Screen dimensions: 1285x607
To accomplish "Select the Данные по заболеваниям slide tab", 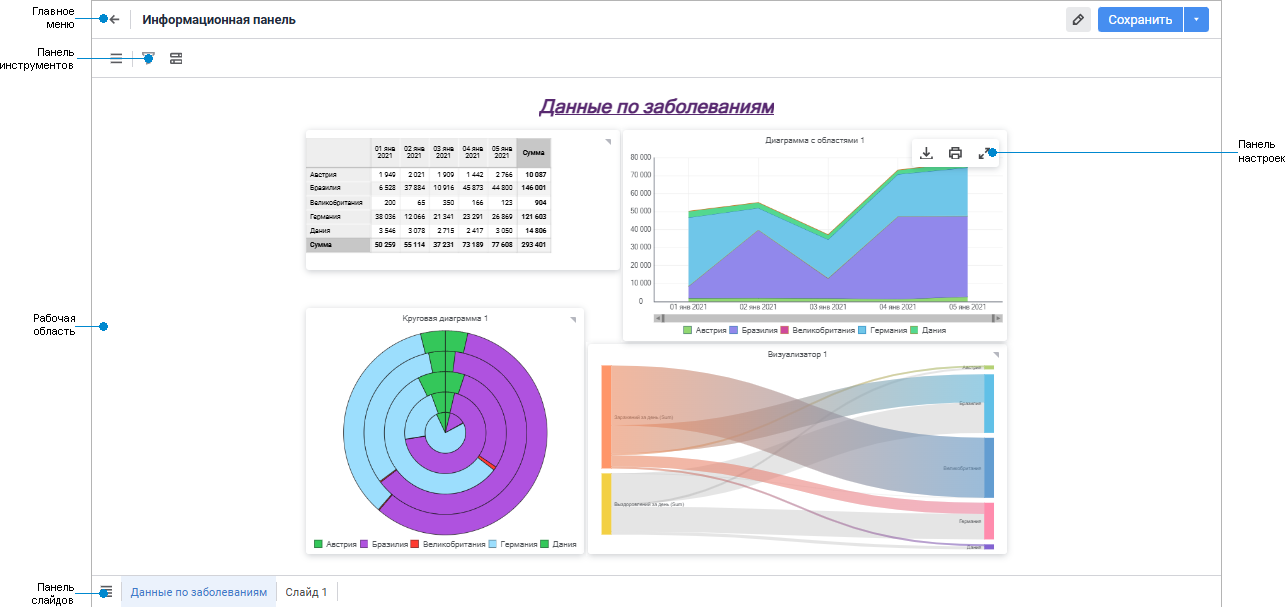I will [x=199, y=592].
